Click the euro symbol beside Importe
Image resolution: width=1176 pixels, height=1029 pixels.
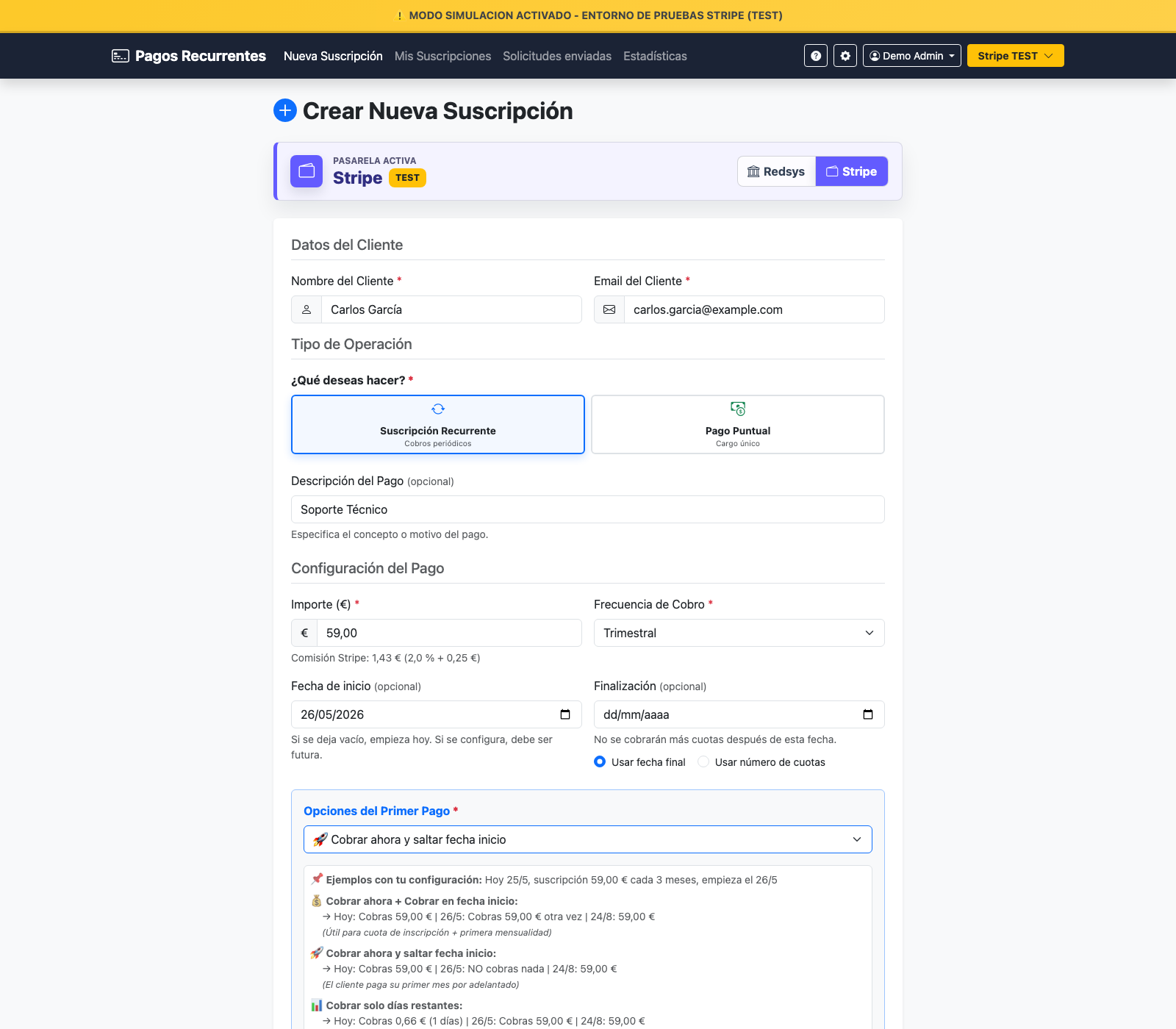(304, 633)
